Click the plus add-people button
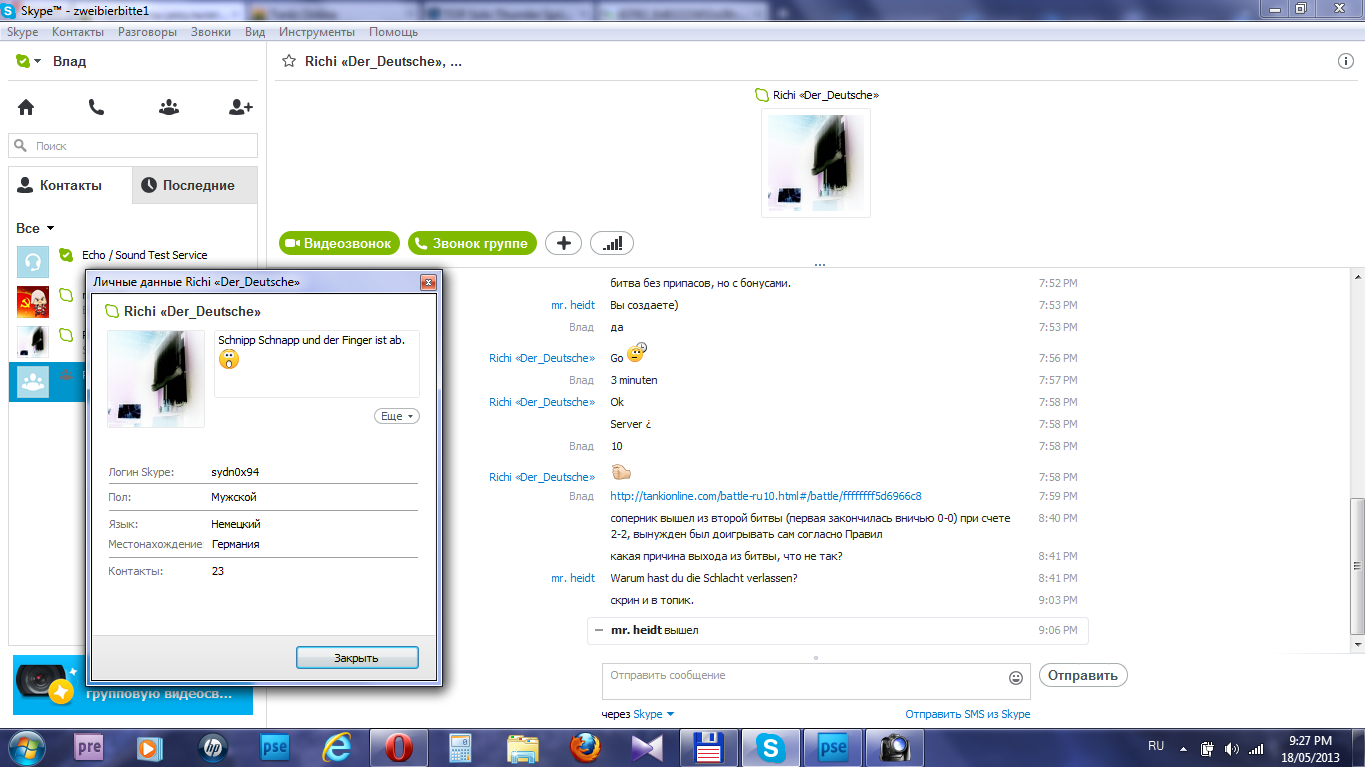The image size is (1365, 767). pos(564,243)
